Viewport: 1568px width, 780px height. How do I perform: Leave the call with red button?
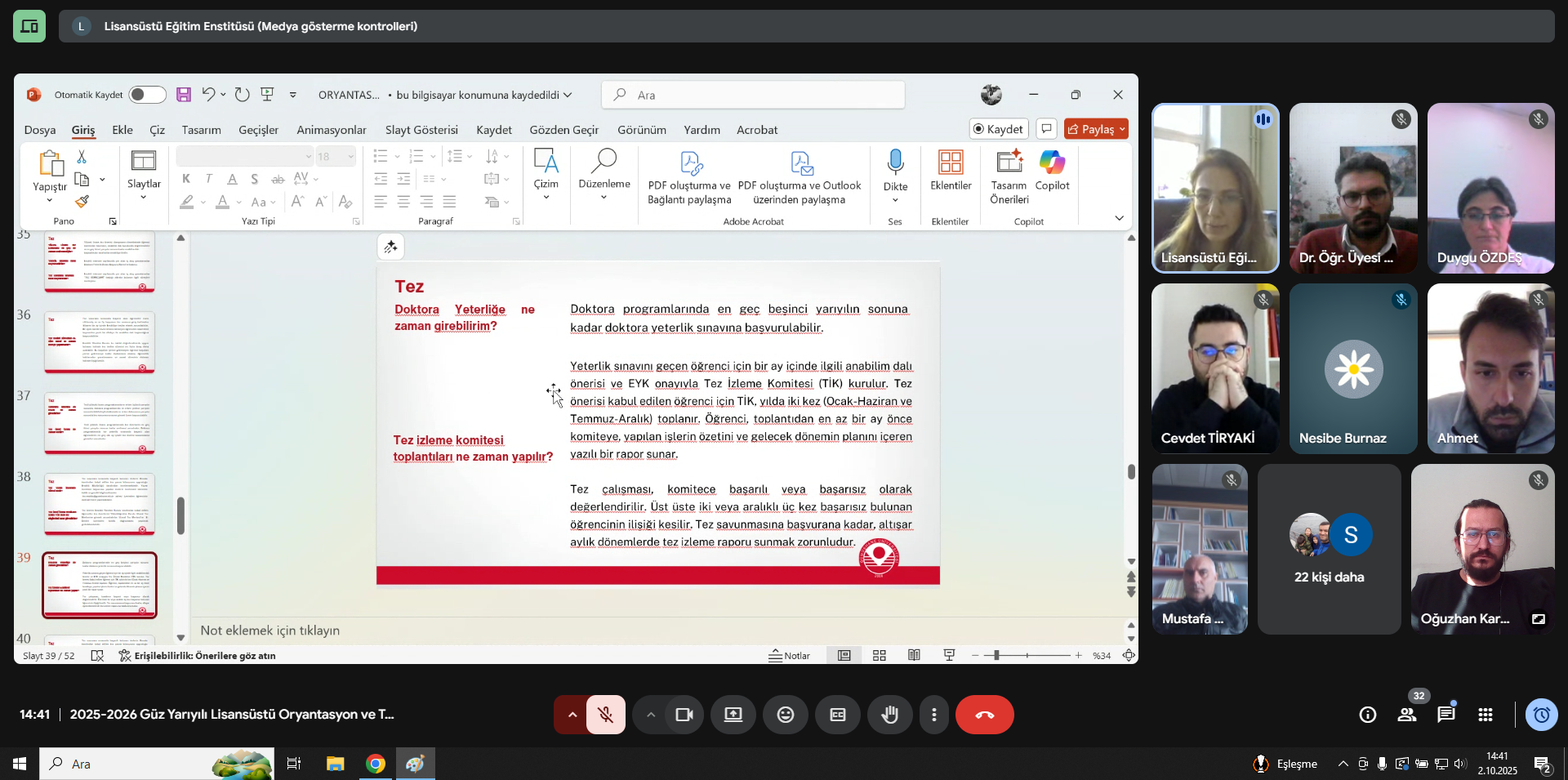pos(984,715)
